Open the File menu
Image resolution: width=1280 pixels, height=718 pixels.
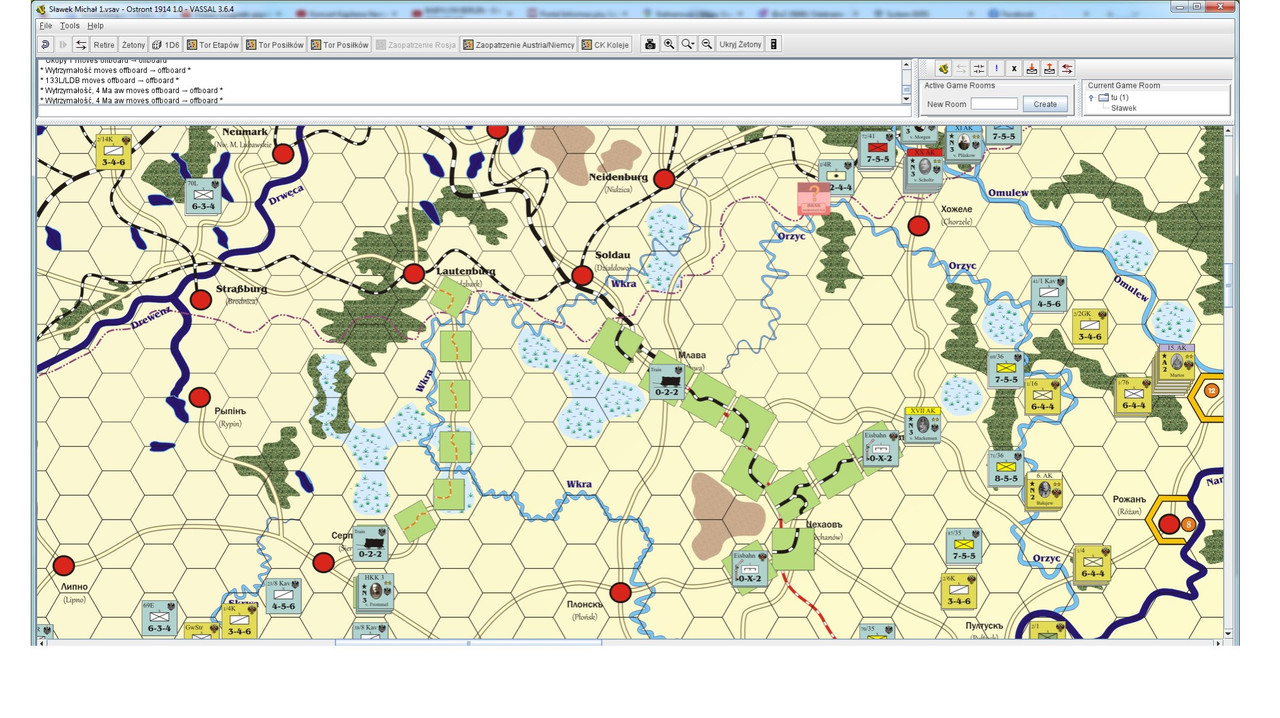[x=46, y=26]
